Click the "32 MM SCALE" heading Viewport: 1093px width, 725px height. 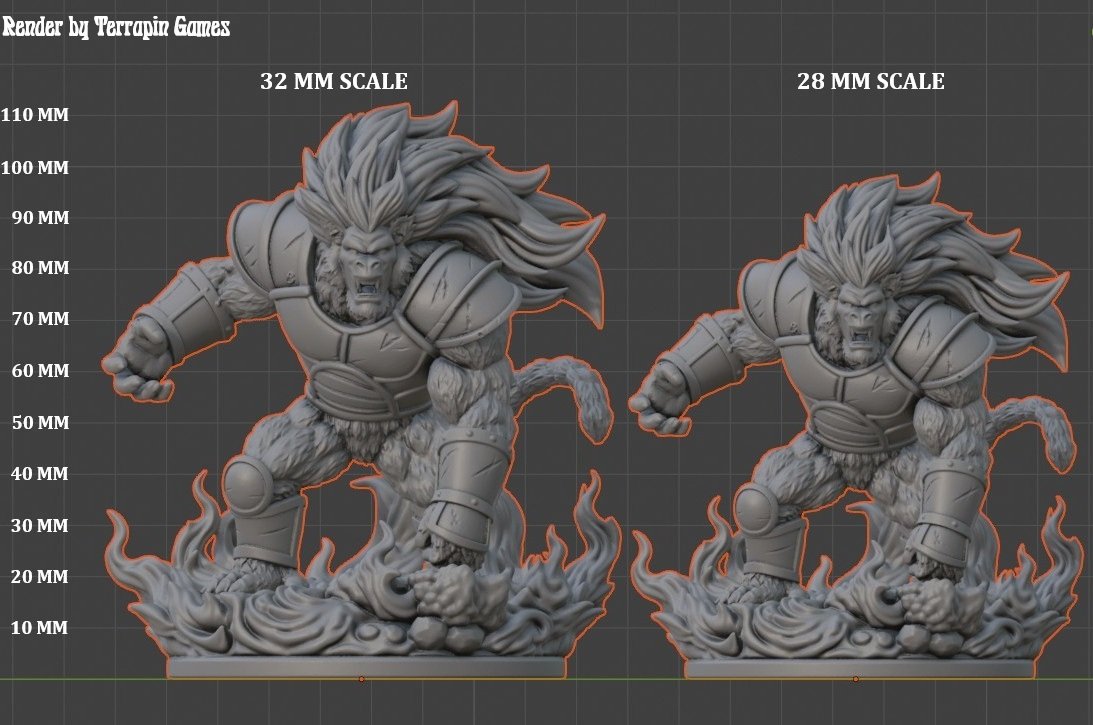tap(334, 81)
